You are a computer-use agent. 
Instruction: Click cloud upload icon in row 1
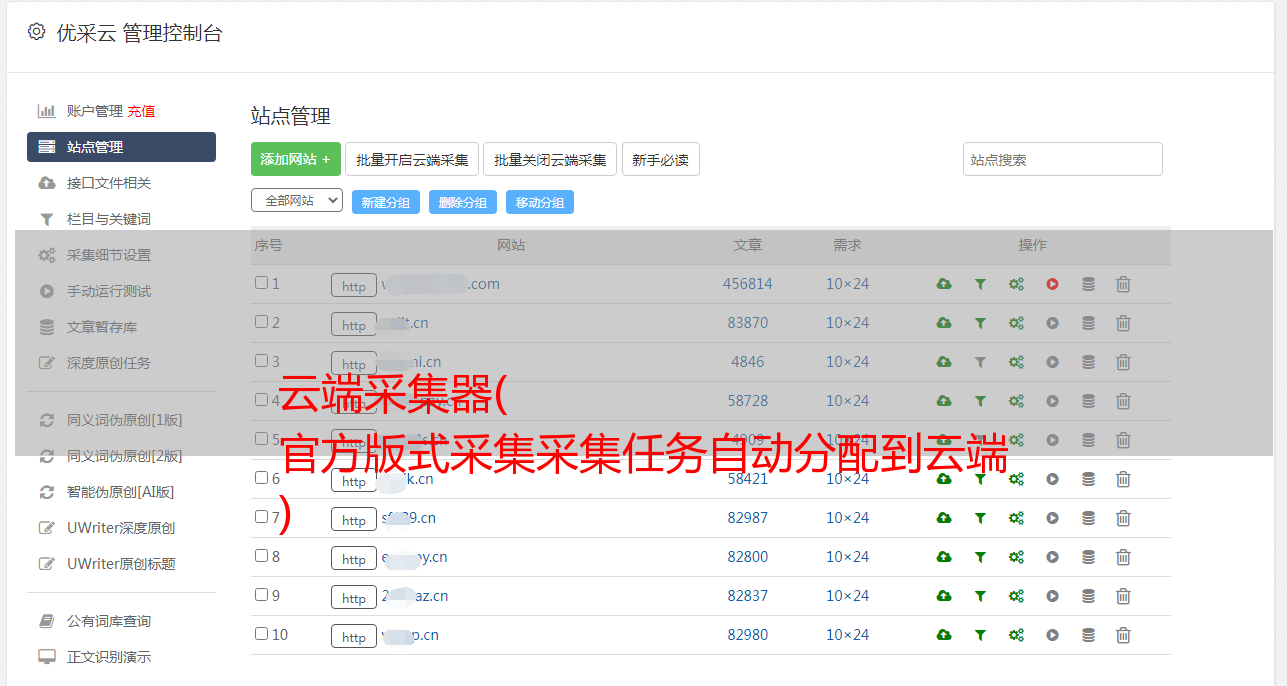click(x=944, y=284)
